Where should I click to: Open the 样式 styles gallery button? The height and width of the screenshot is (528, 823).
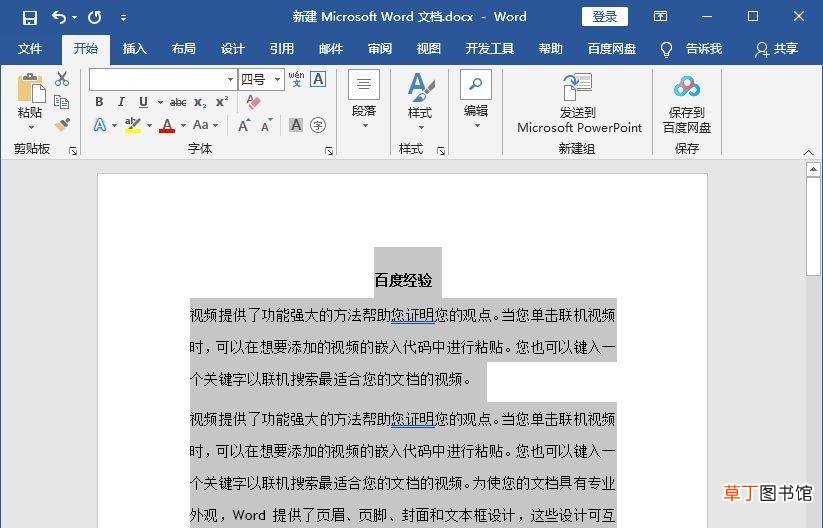[x=420, y=101]
